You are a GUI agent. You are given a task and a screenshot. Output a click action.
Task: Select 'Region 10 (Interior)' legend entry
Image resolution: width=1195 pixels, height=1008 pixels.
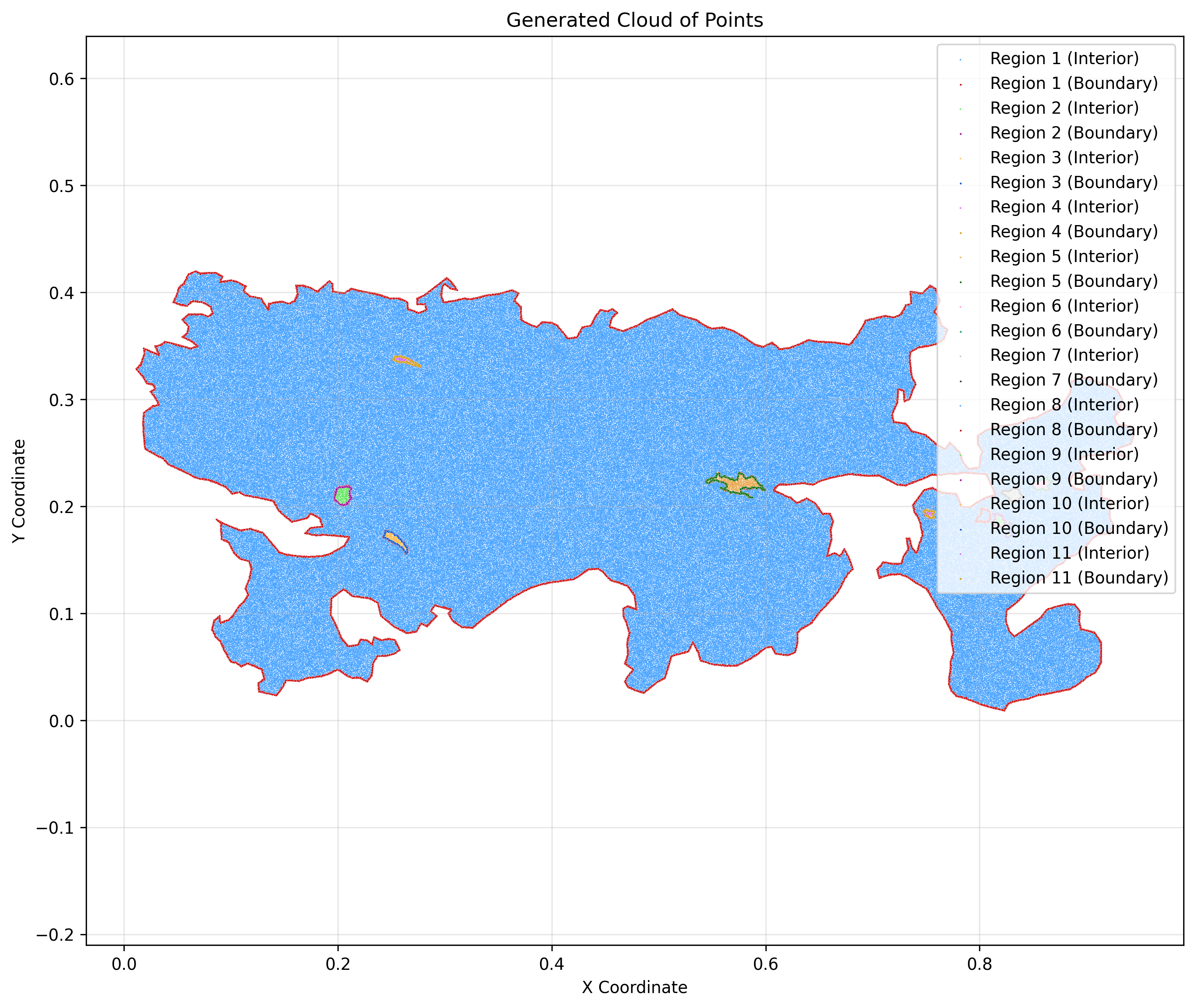[1069, 504]
